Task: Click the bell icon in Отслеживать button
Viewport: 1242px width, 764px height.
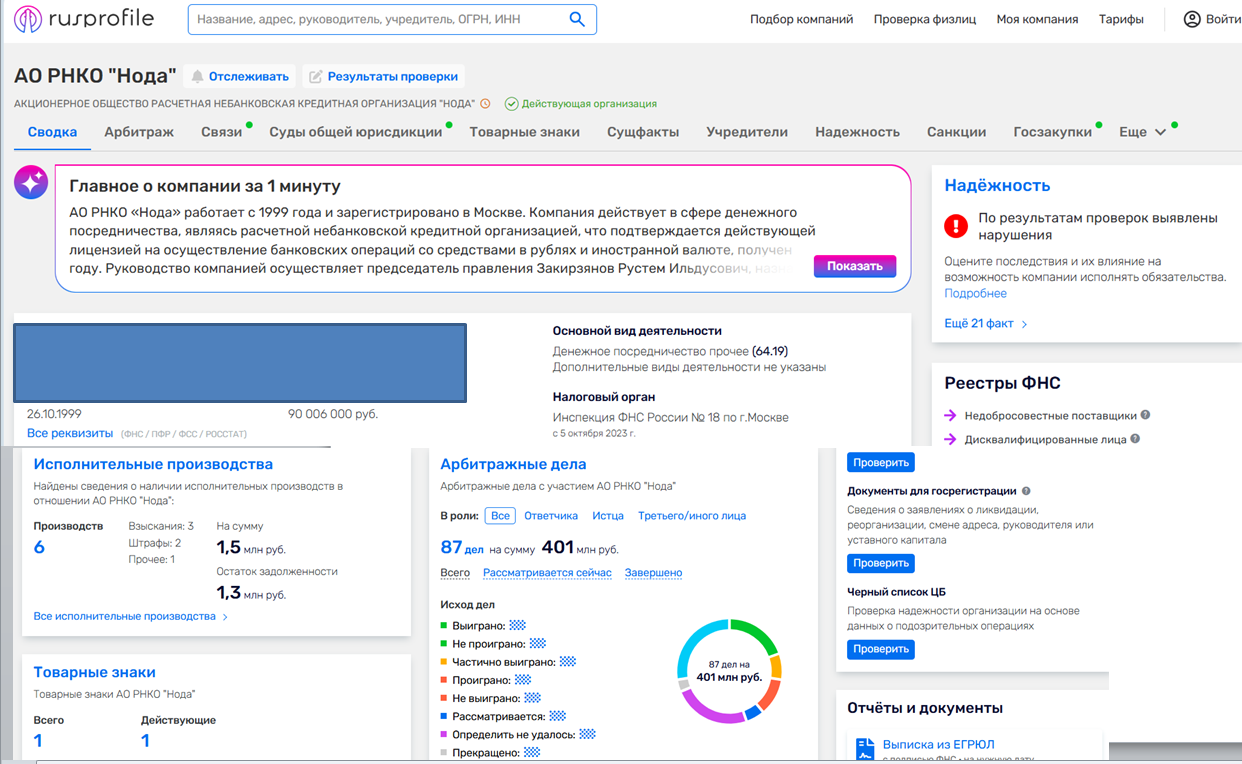Action: [x=198, y=76]
